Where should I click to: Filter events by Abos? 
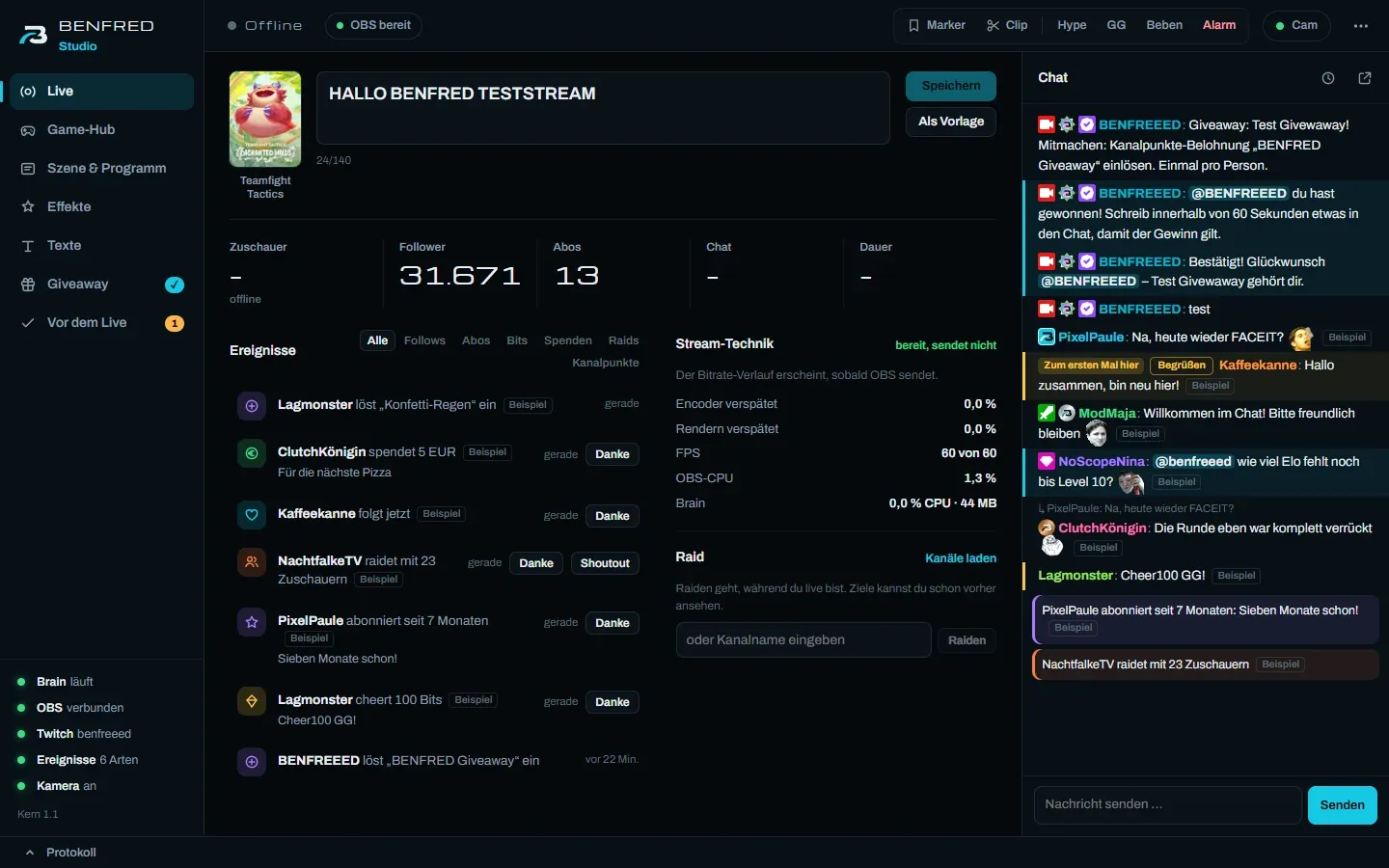tap(476, 340)
